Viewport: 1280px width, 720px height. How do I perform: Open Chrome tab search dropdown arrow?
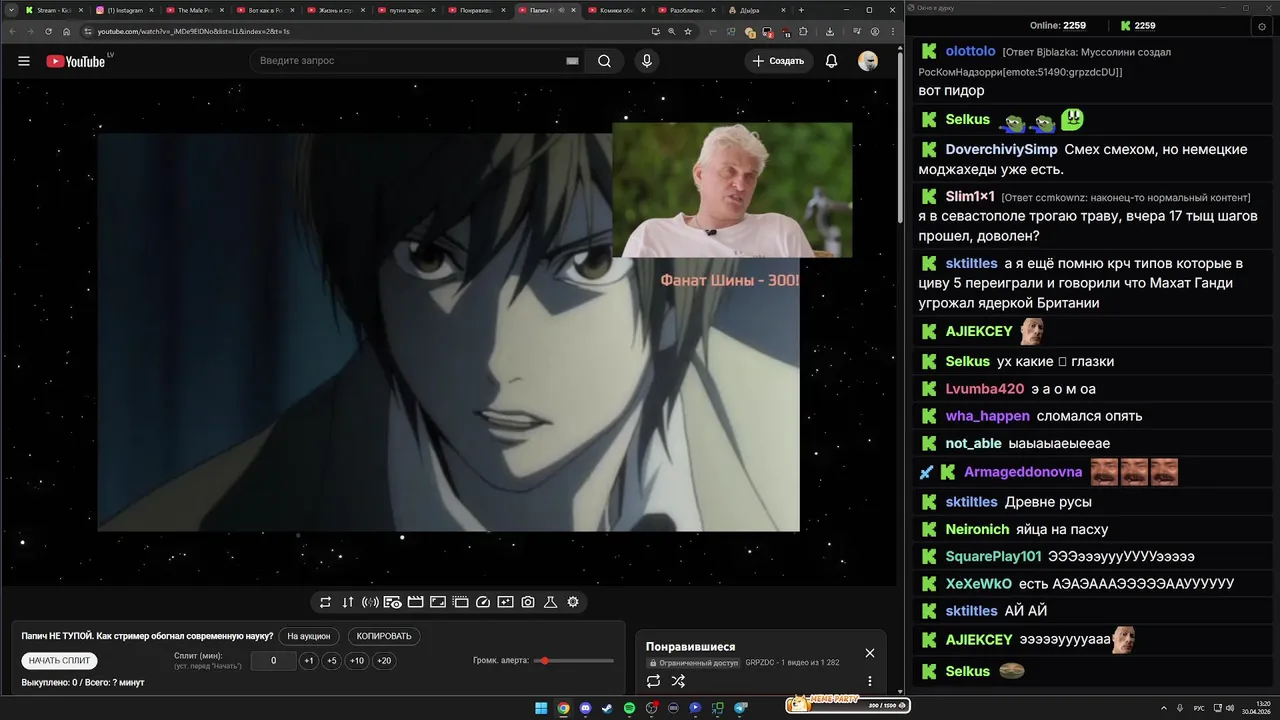(9, 10)
